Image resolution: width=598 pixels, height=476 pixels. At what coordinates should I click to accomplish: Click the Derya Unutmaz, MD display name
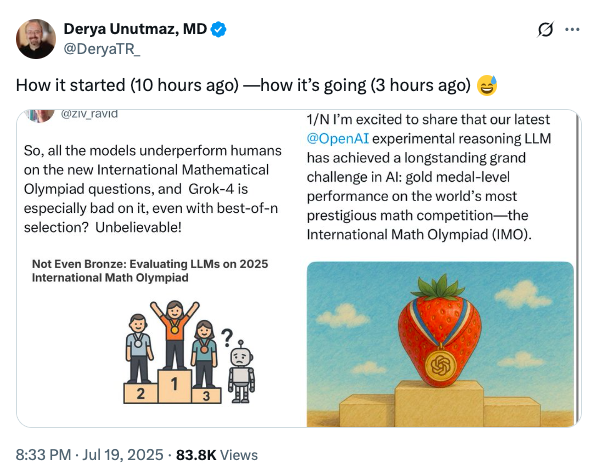tap(135, 29)
